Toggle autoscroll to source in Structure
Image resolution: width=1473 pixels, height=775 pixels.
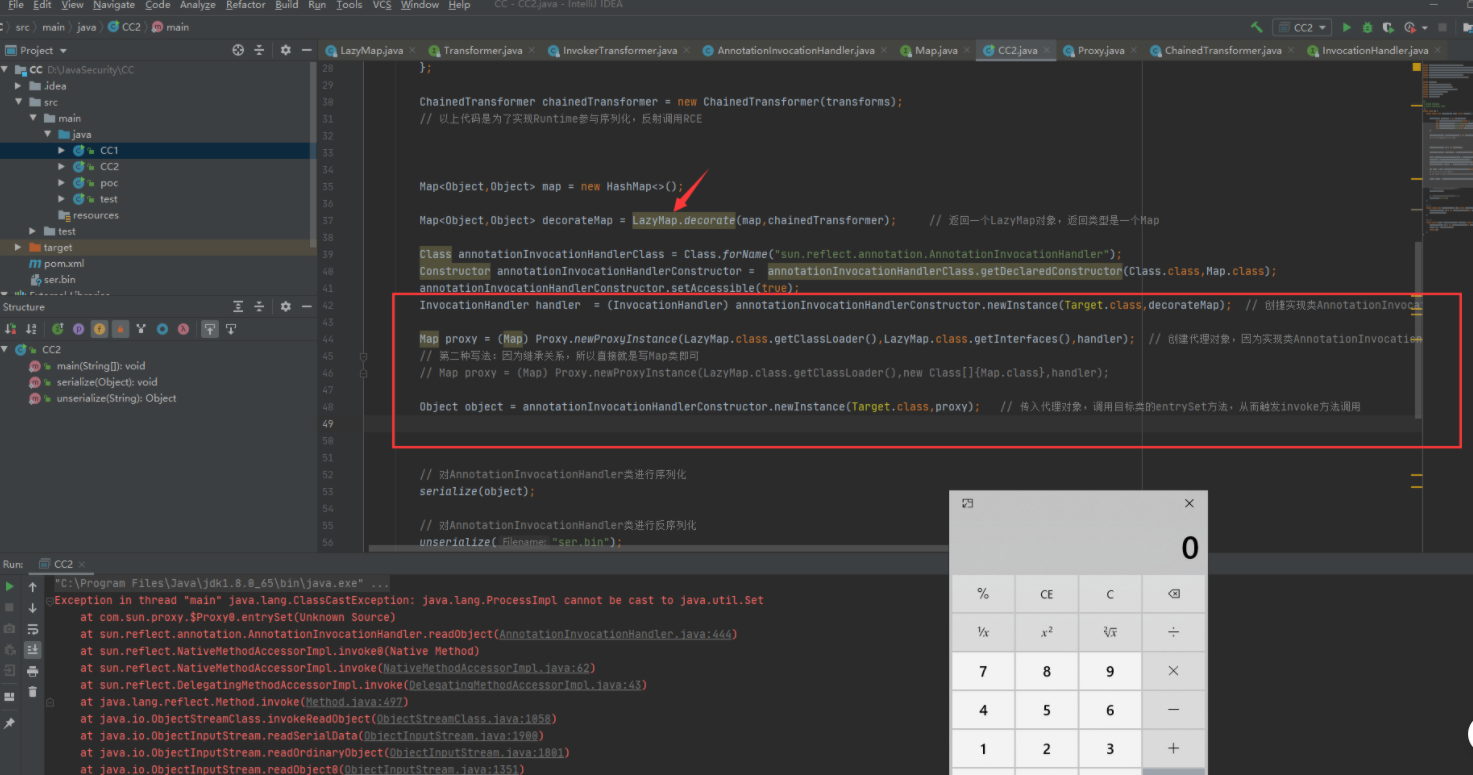(x=210, y=328)
